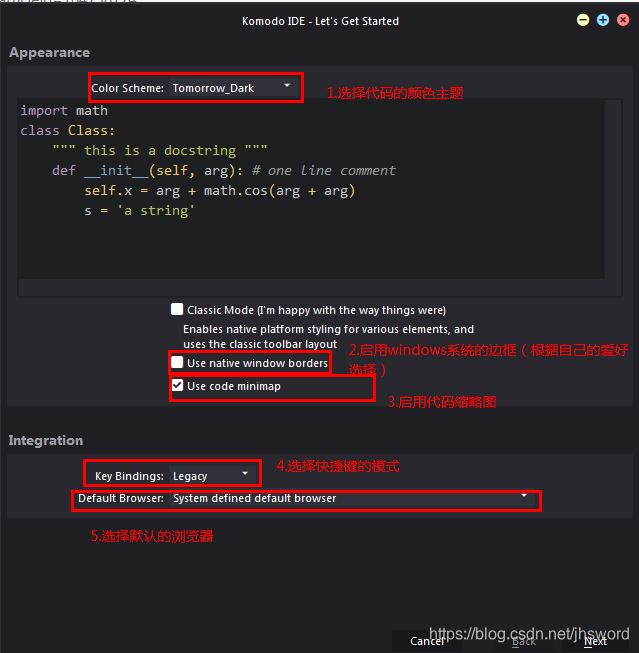Screen dimensions: 639x653
Task: Uncheck the Use code minimap option
Action: click(177, 386)
